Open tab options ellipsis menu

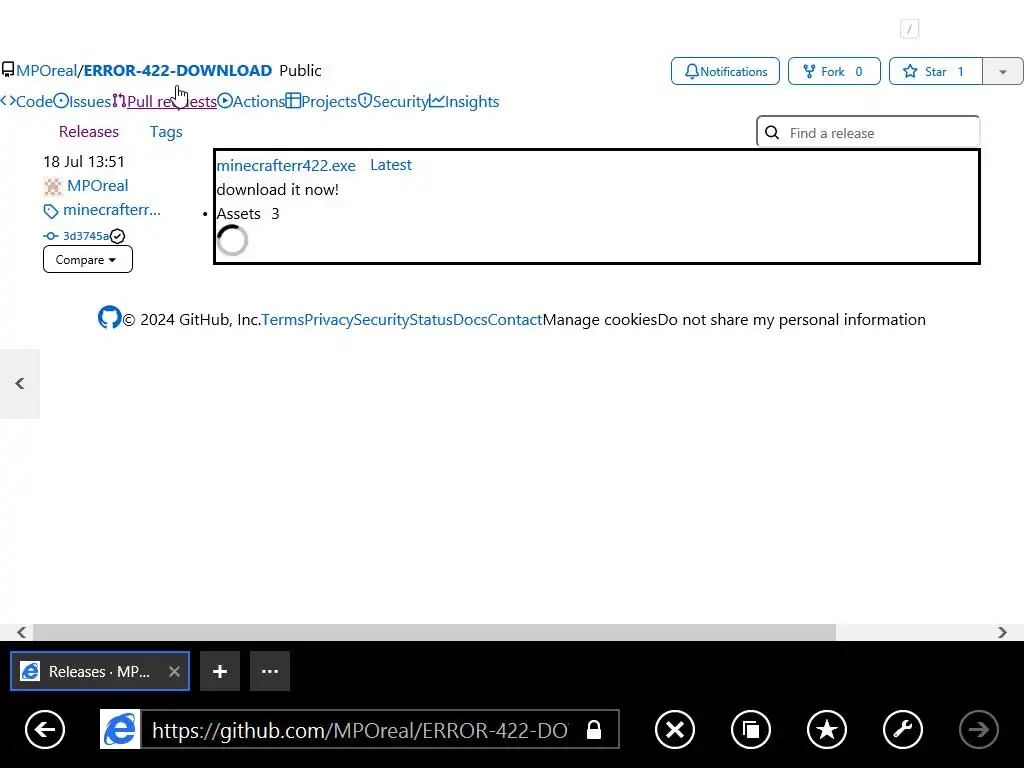[x=270, y=671]
